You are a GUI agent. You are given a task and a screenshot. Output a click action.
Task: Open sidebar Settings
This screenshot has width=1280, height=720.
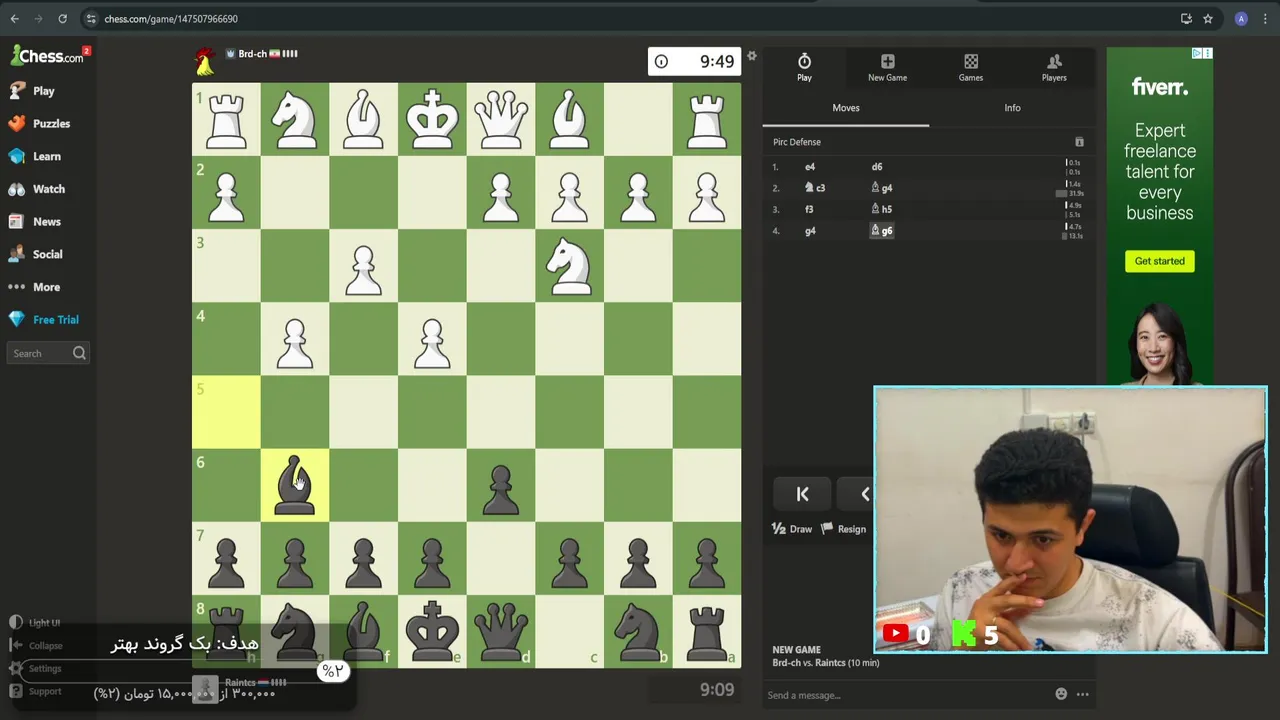(x=35, y=668)
